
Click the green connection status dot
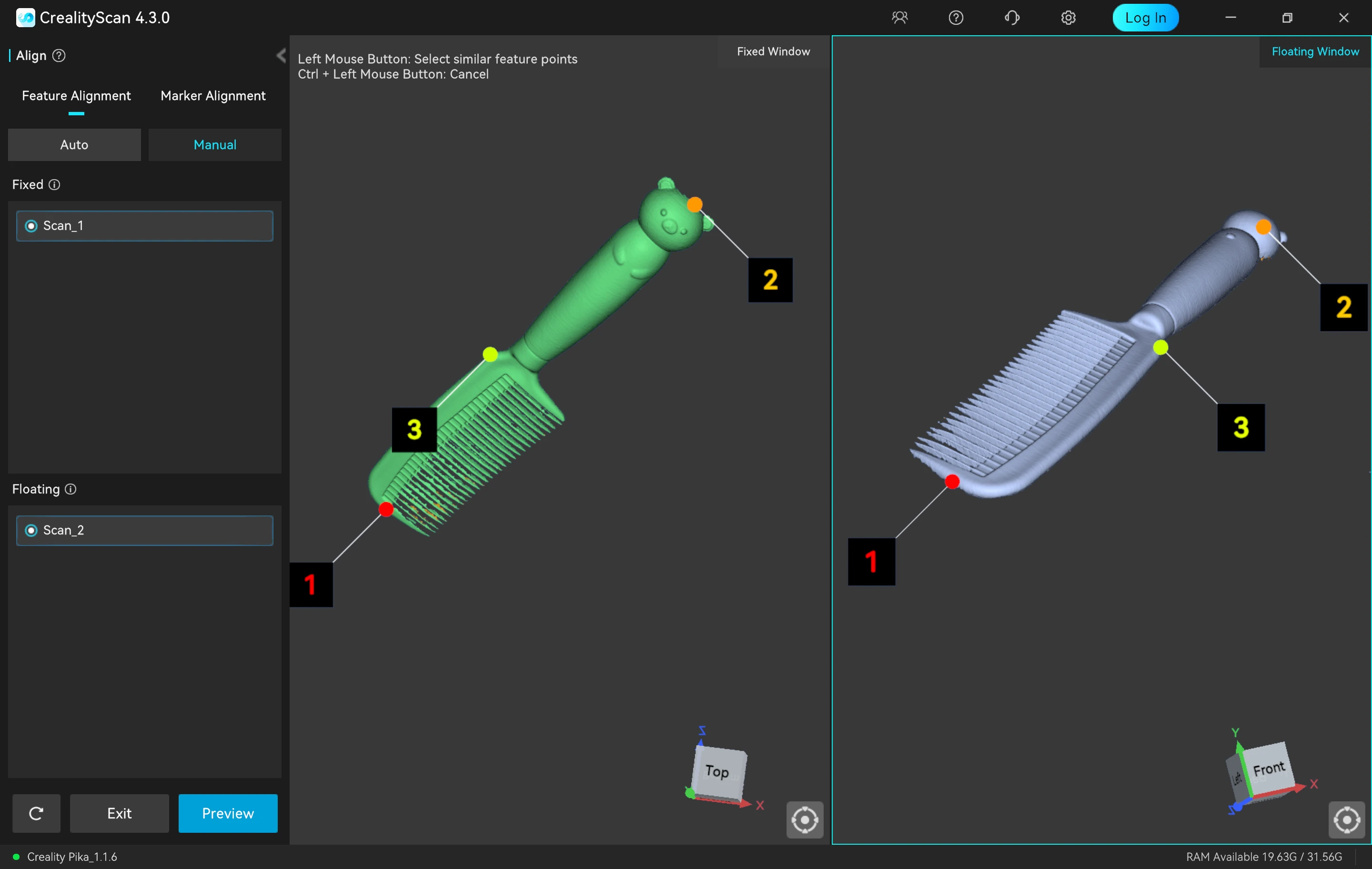pyautogui.click(x=16, y=857)
